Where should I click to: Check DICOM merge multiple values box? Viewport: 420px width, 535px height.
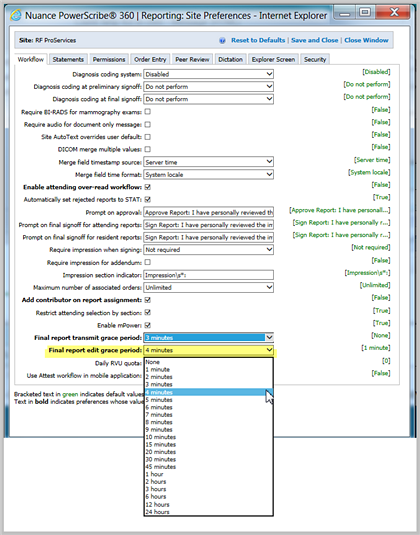tap(147, 149)
